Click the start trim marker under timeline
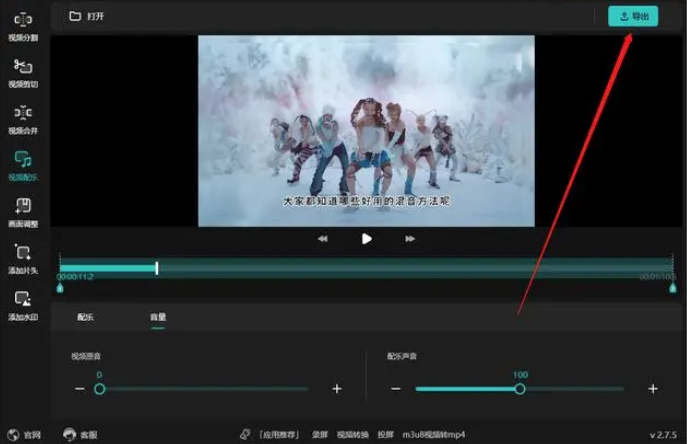 pos(60,288)
